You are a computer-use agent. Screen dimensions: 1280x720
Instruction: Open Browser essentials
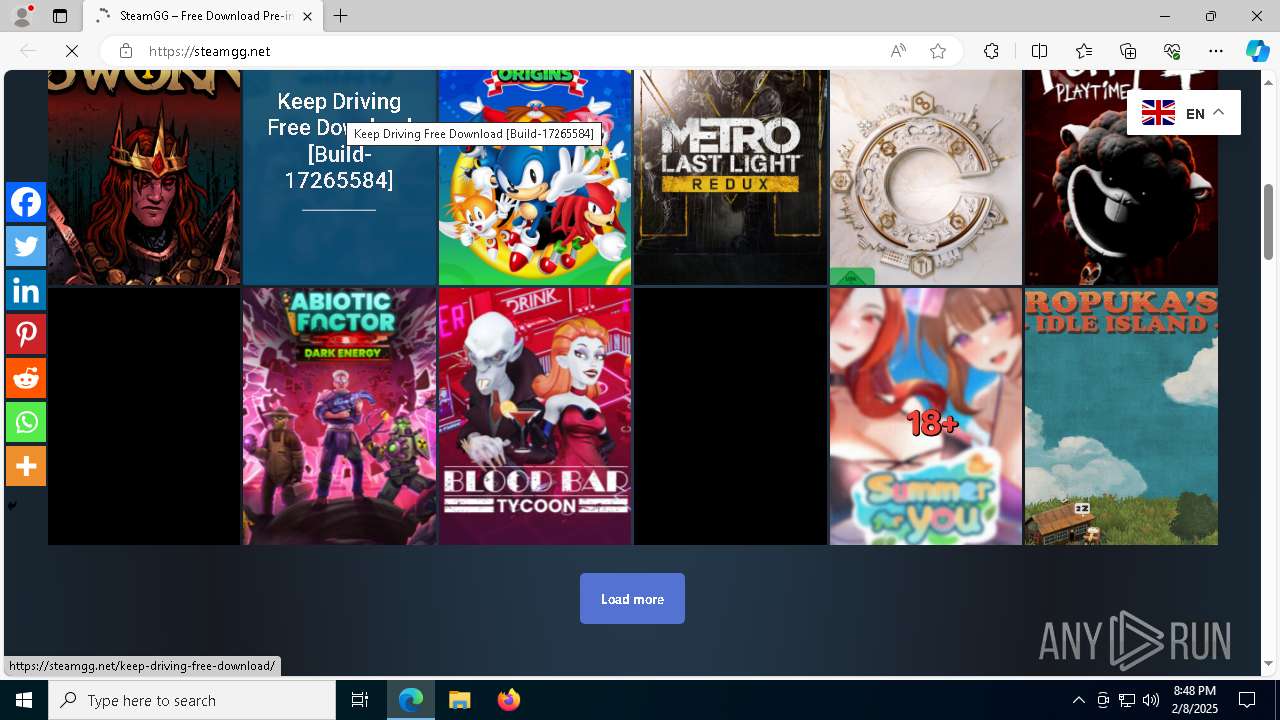click(1172, 51)
